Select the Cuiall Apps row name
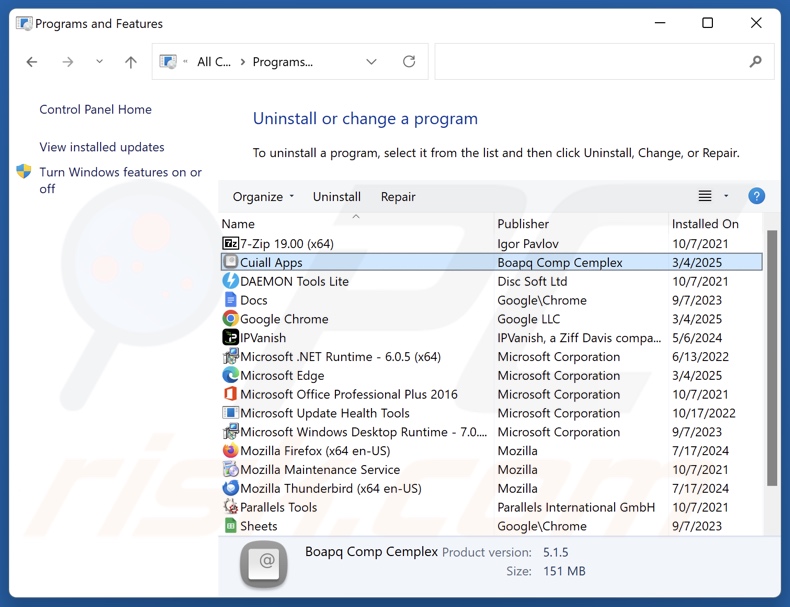Screen dimensions: 790x607 pyautogui.click(x=271, y=262)
